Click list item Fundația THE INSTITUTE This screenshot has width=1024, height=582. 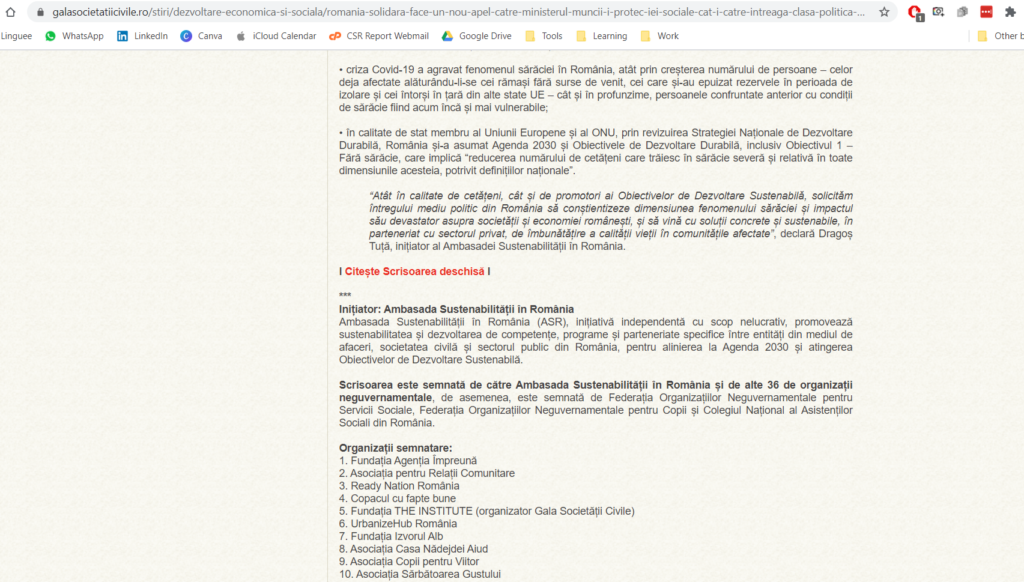point(487,511)
